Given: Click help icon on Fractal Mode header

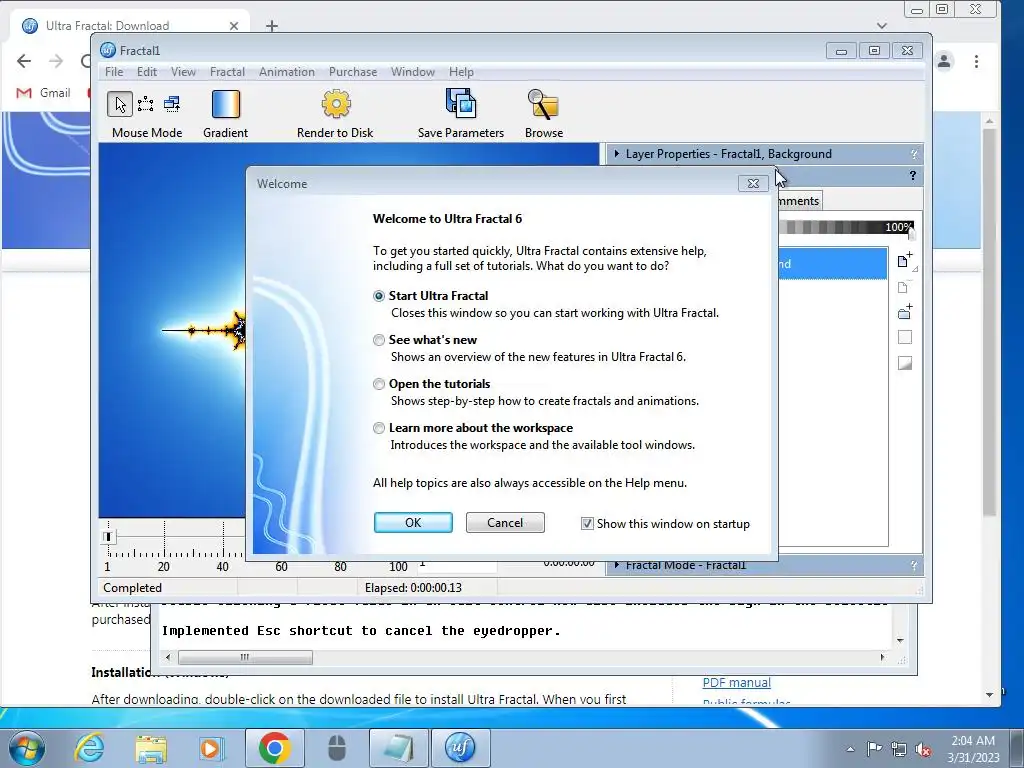Looking at the screenshot, I should pos(914,566).
